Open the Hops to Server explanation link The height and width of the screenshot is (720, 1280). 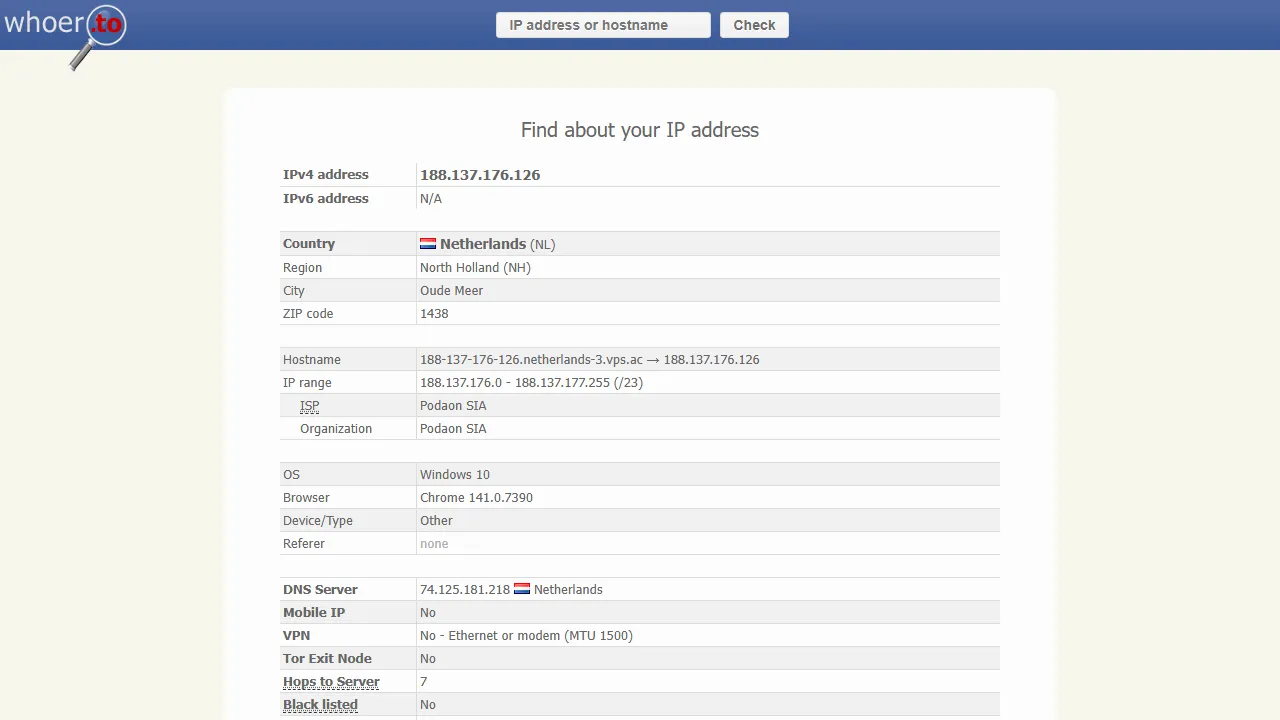tap(331, 682)
